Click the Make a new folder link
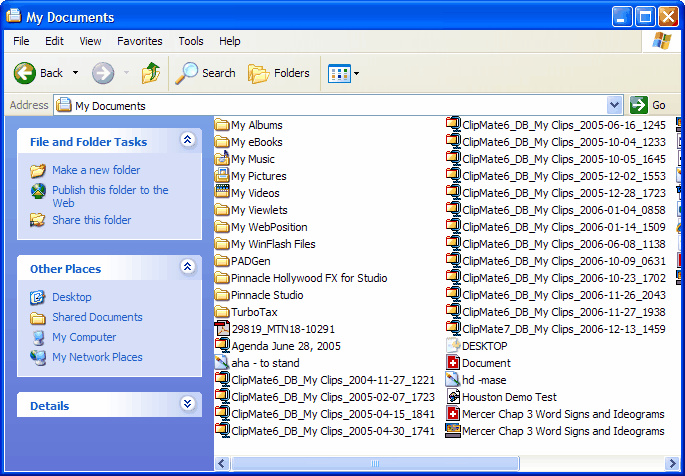The image size is (685, 476). 96,170
